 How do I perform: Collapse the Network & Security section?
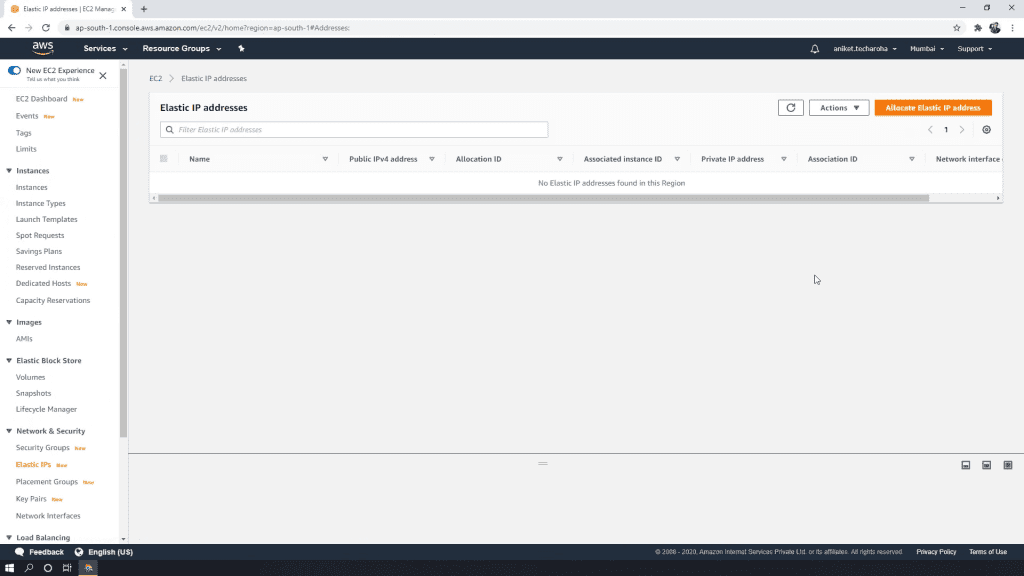[9, 431]
